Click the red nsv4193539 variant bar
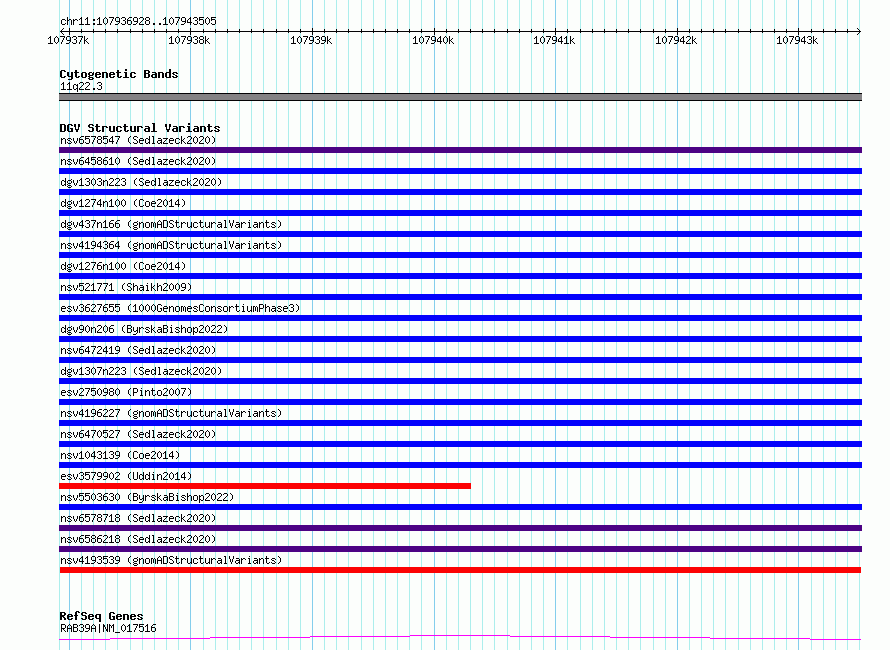 pos(460,570)
